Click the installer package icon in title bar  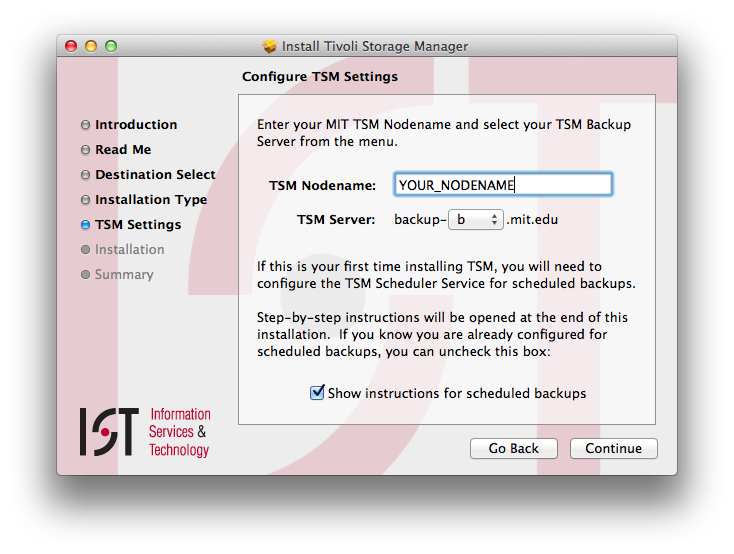[x=270, y=46]
